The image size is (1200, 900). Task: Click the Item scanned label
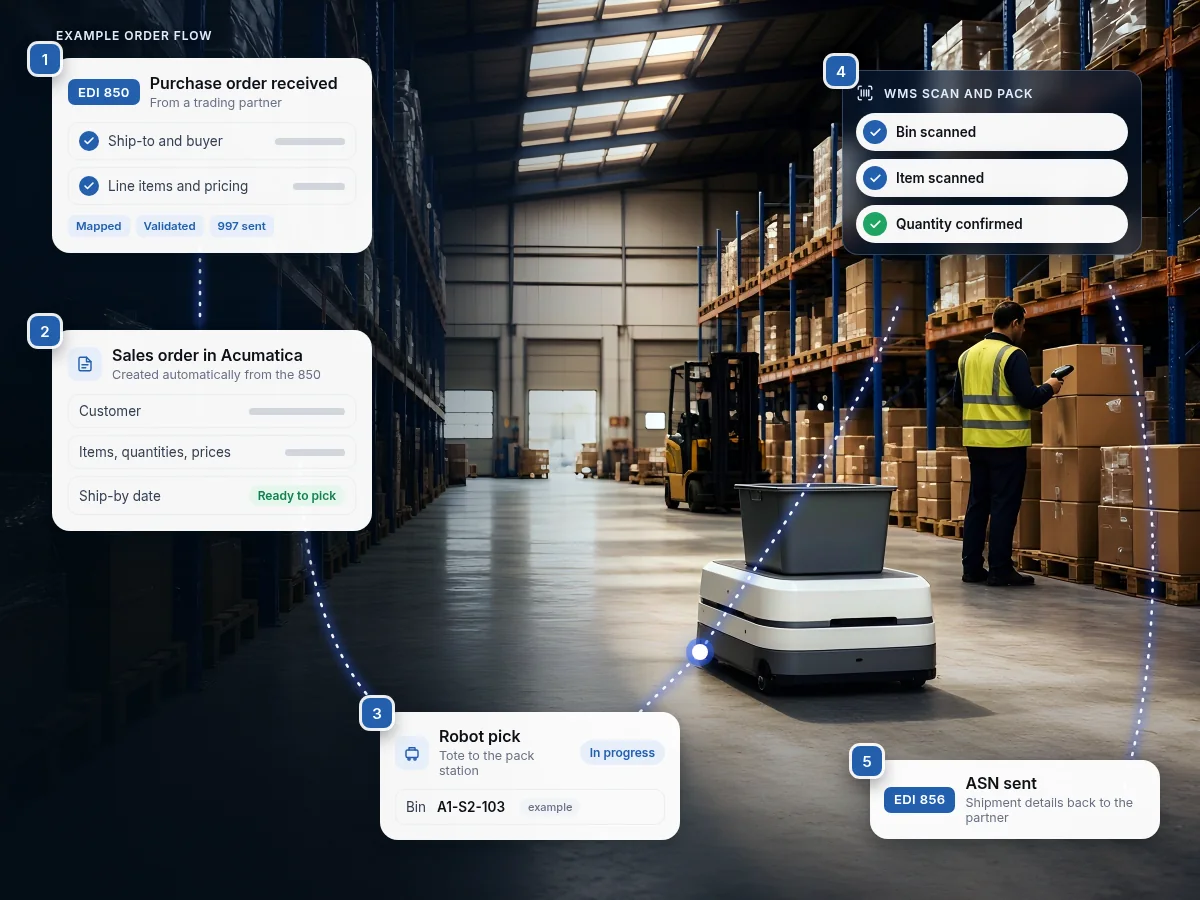(940, 178)
